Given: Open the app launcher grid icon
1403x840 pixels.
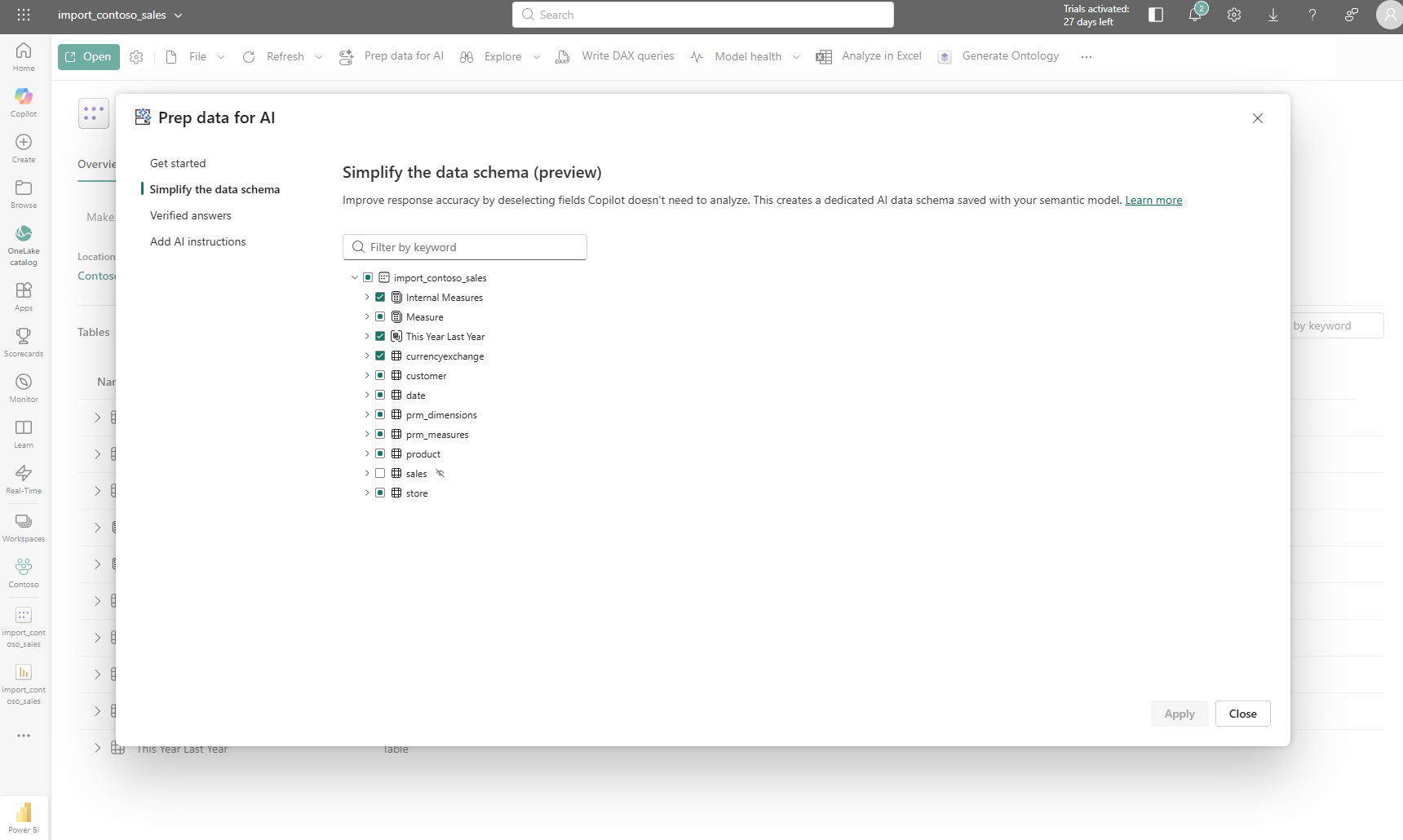Looking at the screenshot, I should click(x=24, y=15).
